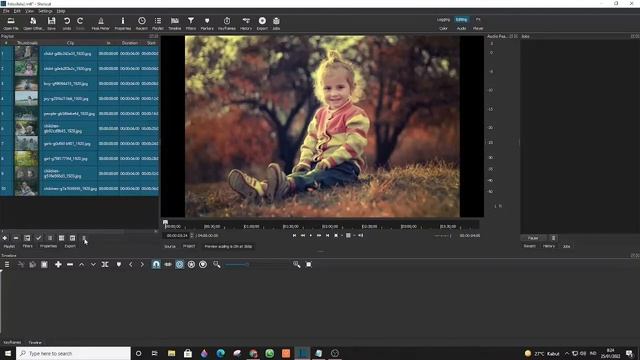Pause the jobs queue button
The width and height of the screenshot is (640, 360).
[533, 238]
